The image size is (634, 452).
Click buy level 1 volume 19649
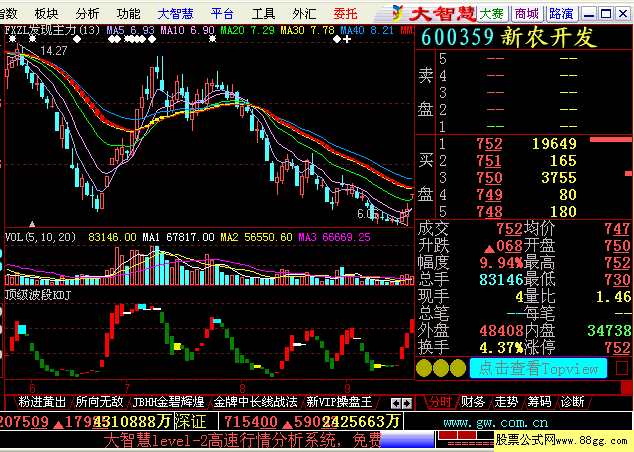[x=554, y=144]
